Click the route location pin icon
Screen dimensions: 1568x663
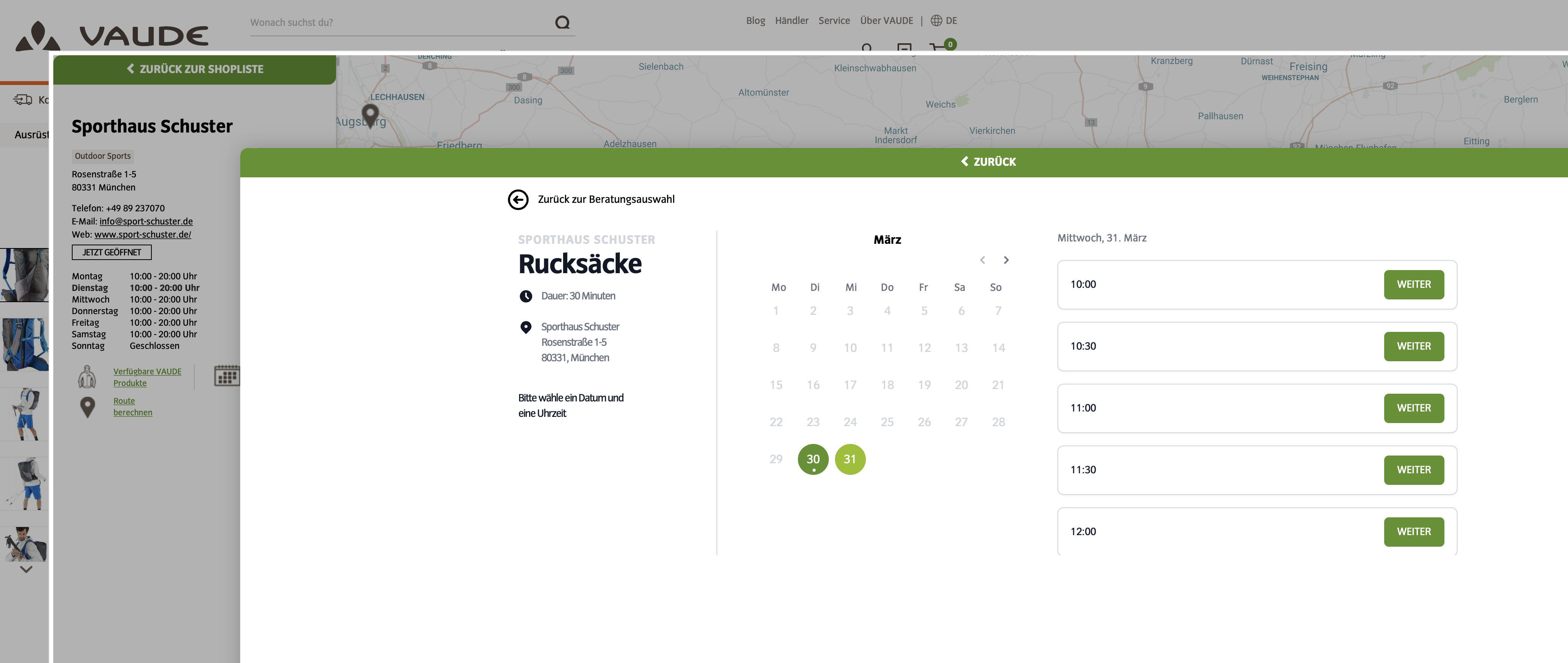pos(88,407)
